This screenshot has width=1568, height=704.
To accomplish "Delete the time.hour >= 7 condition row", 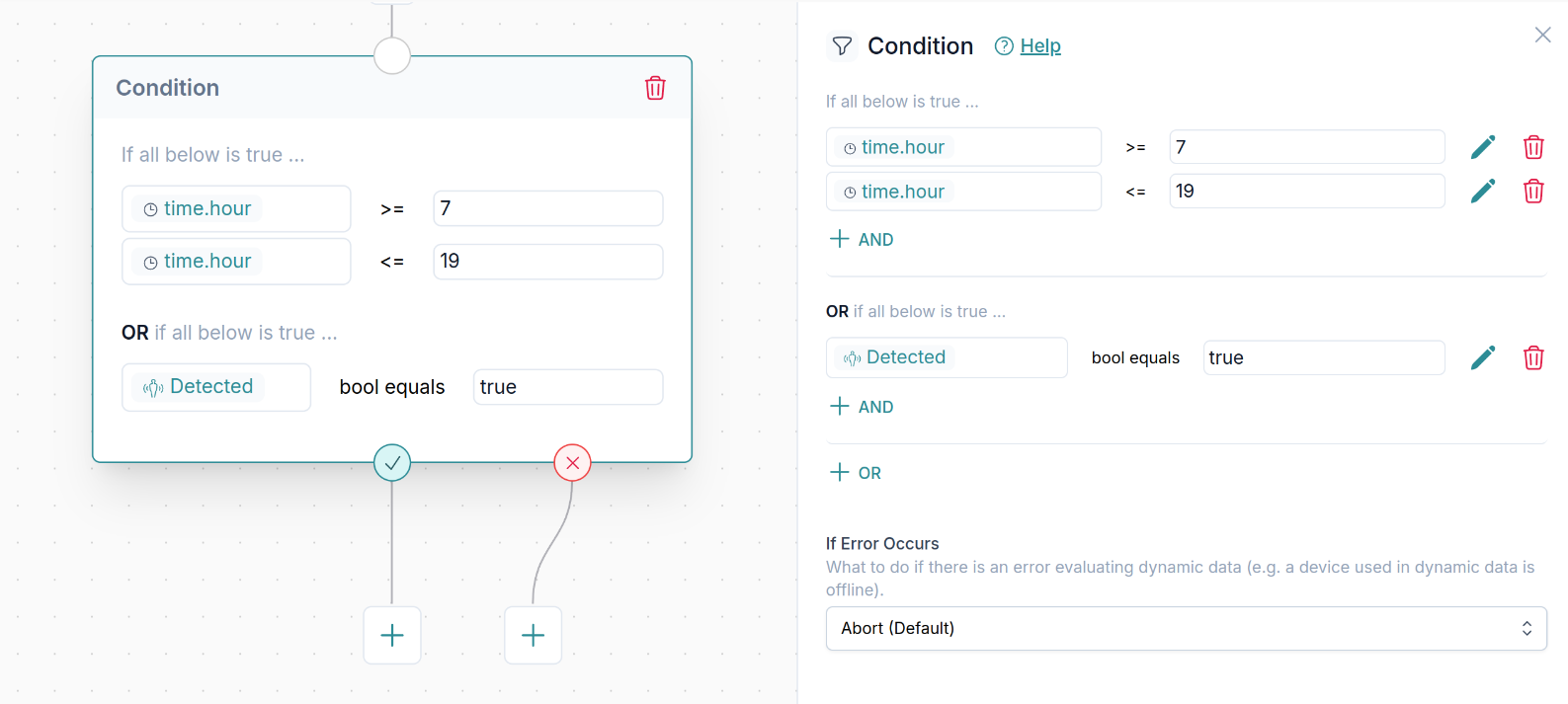I will tap(1533, 147).
